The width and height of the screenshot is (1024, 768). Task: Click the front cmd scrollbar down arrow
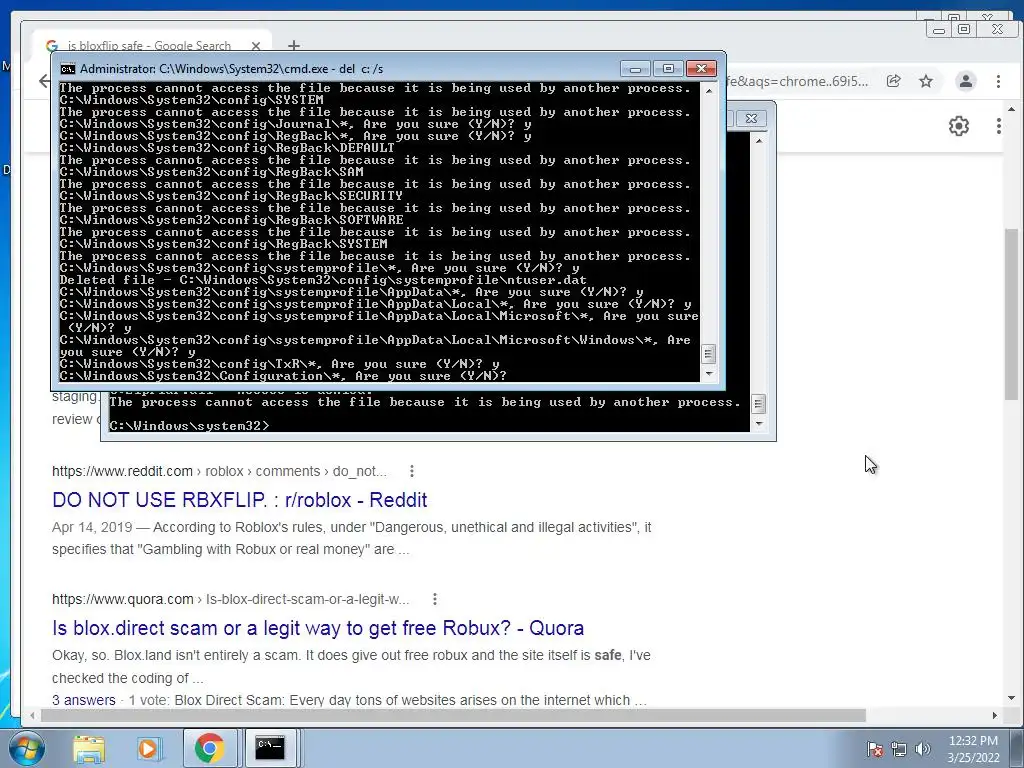click(x=709, y=375)
